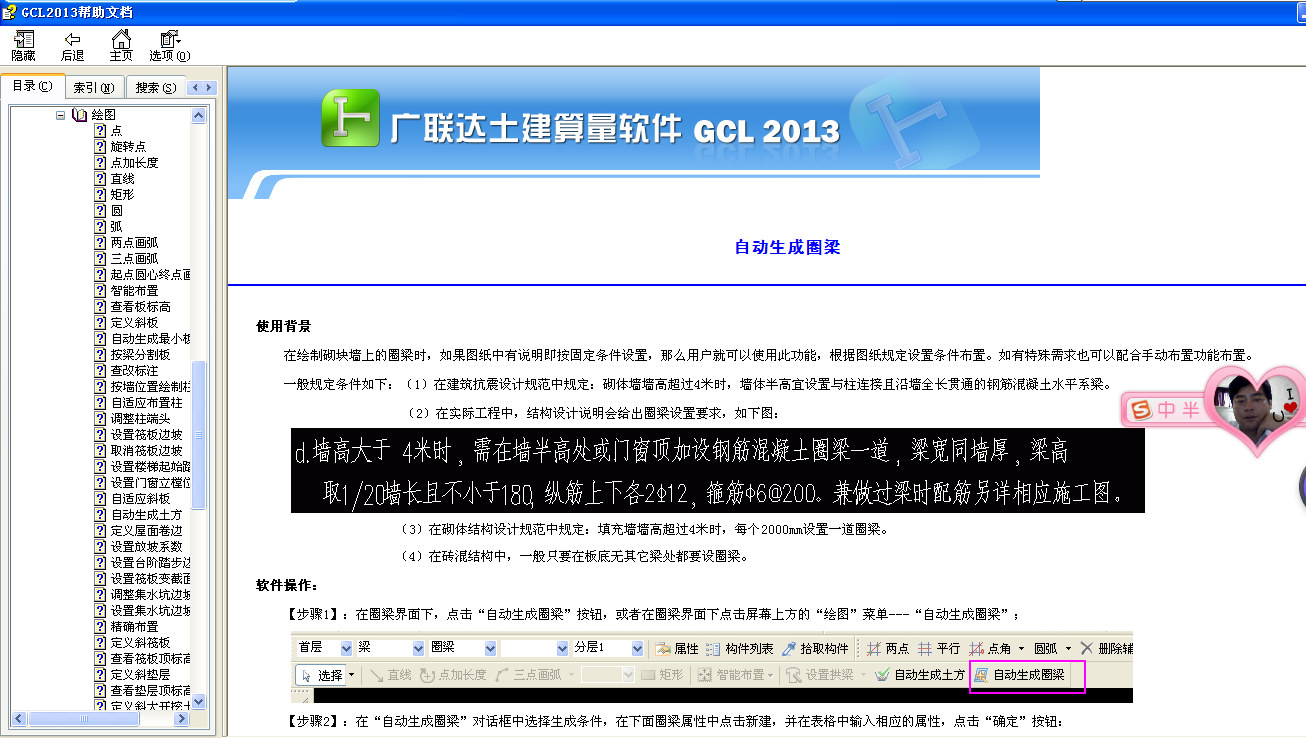Open the 点 help topic
1306x738 pixels.
click(x=116, y=131)
